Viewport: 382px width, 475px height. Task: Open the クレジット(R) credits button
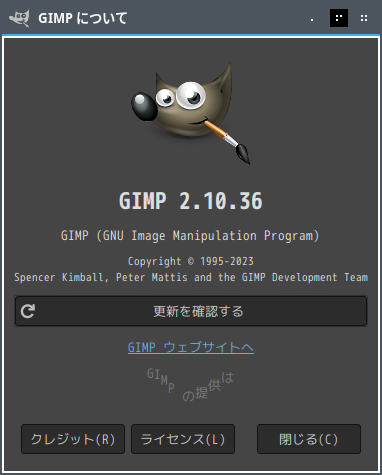tap(73, 439)
